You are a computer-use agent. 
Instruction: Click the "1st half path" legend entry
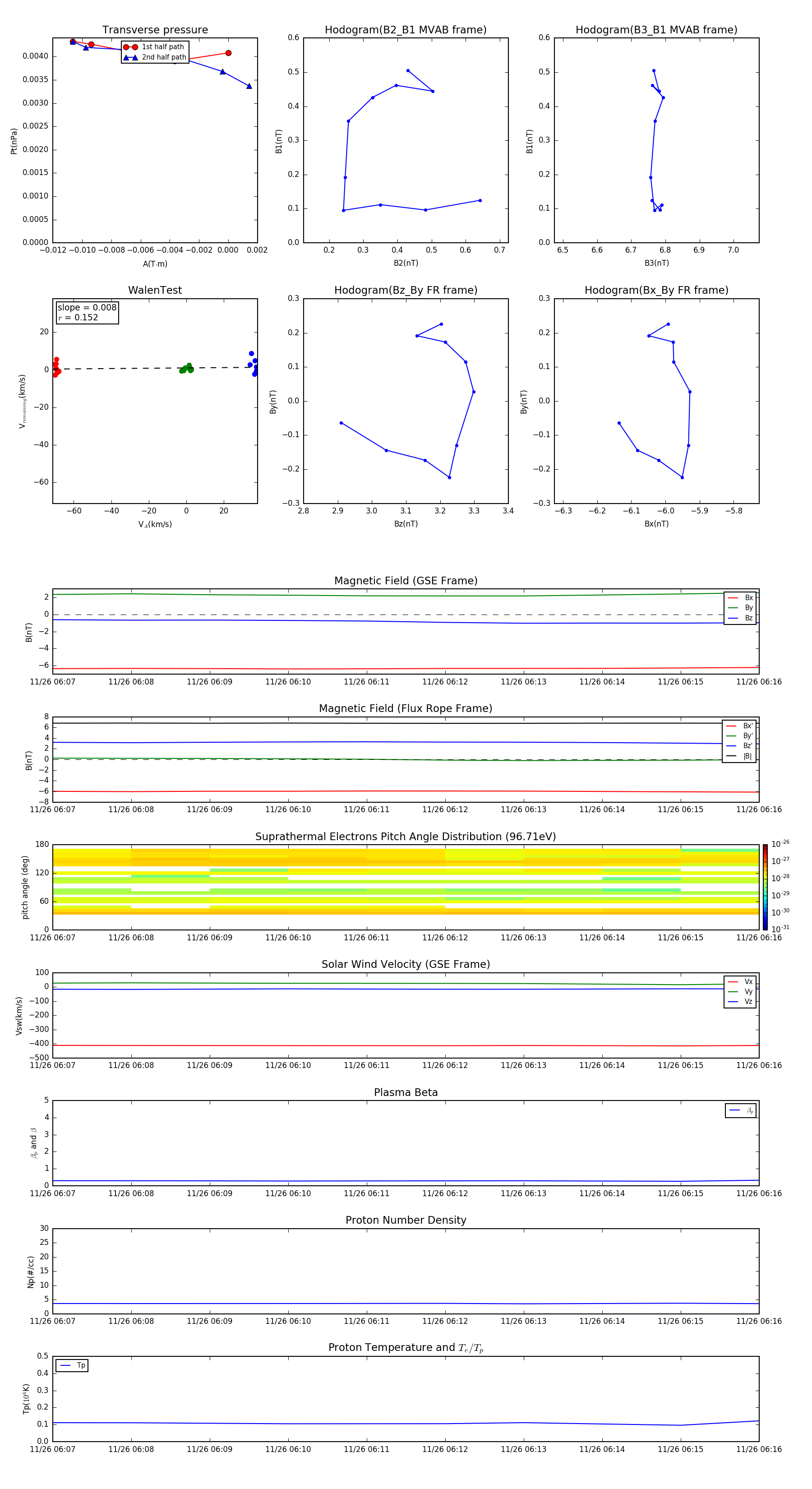click(x=154, y=47)
